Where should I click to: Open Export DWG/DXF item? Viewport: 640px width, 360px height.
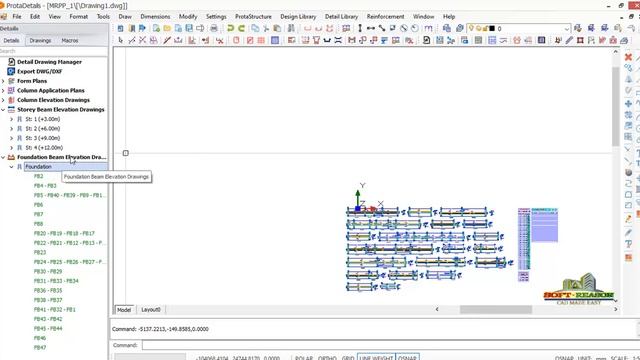coord(40,71)
